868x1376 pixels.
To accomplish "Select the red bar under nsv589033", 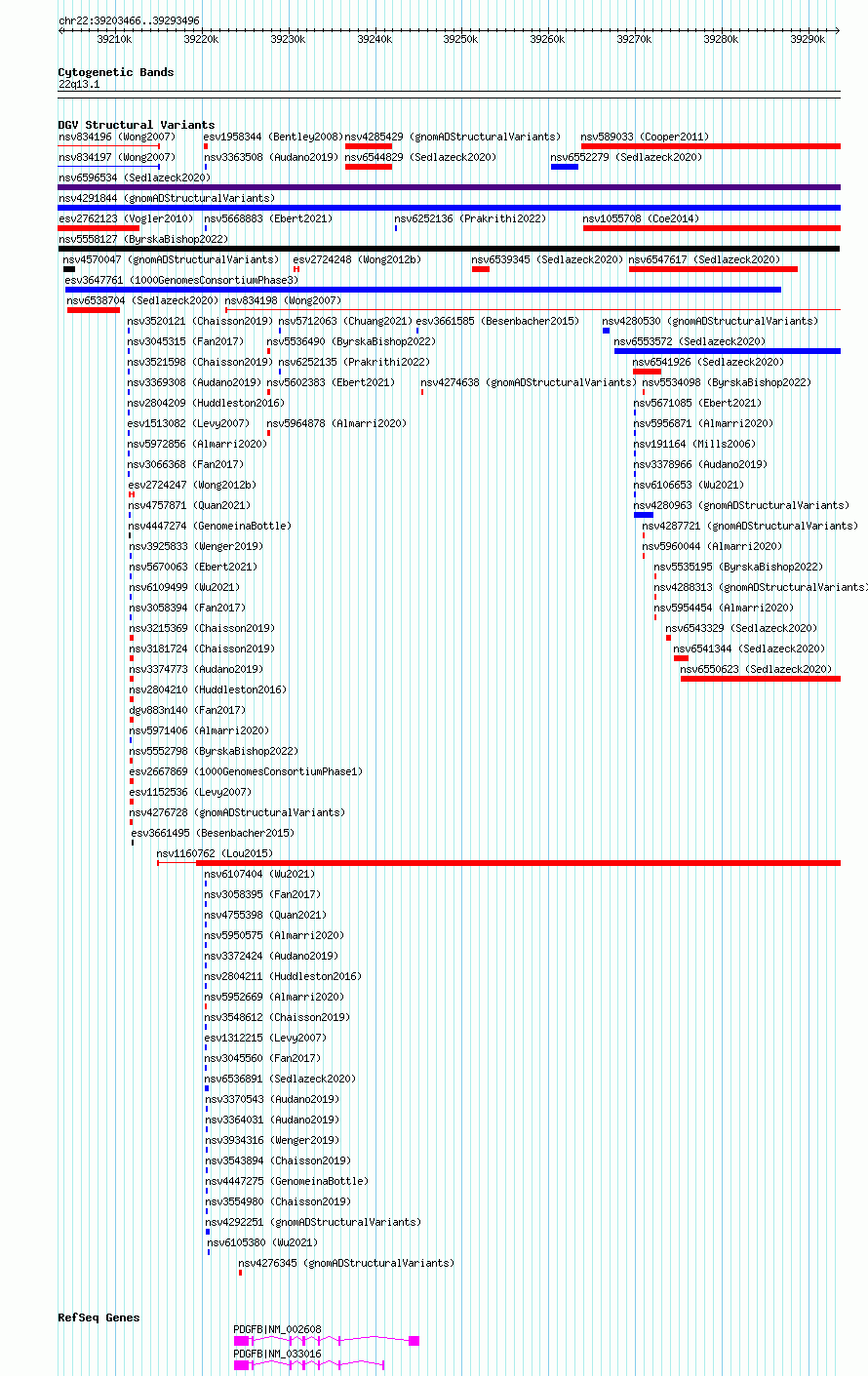I will pos(710,146).
